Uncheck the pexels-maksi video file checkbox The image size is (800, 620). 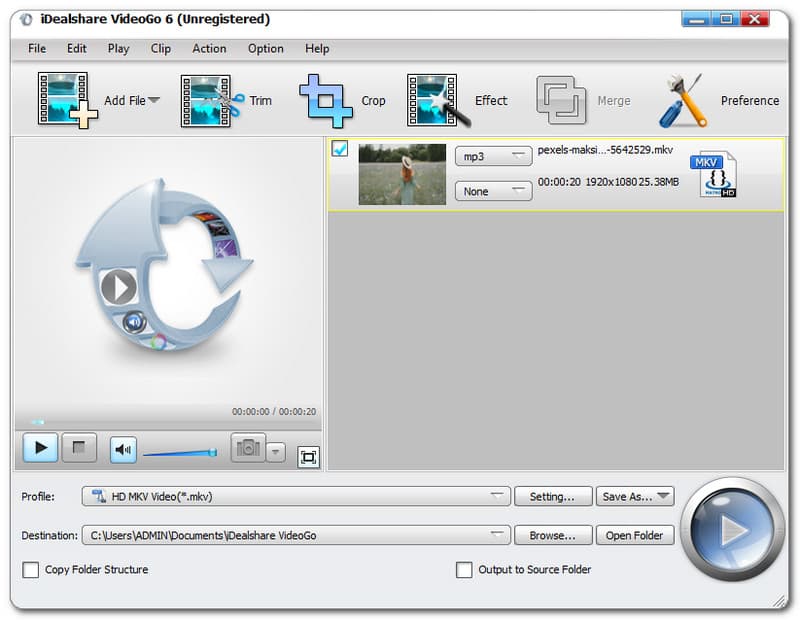(x=340, y=150)
